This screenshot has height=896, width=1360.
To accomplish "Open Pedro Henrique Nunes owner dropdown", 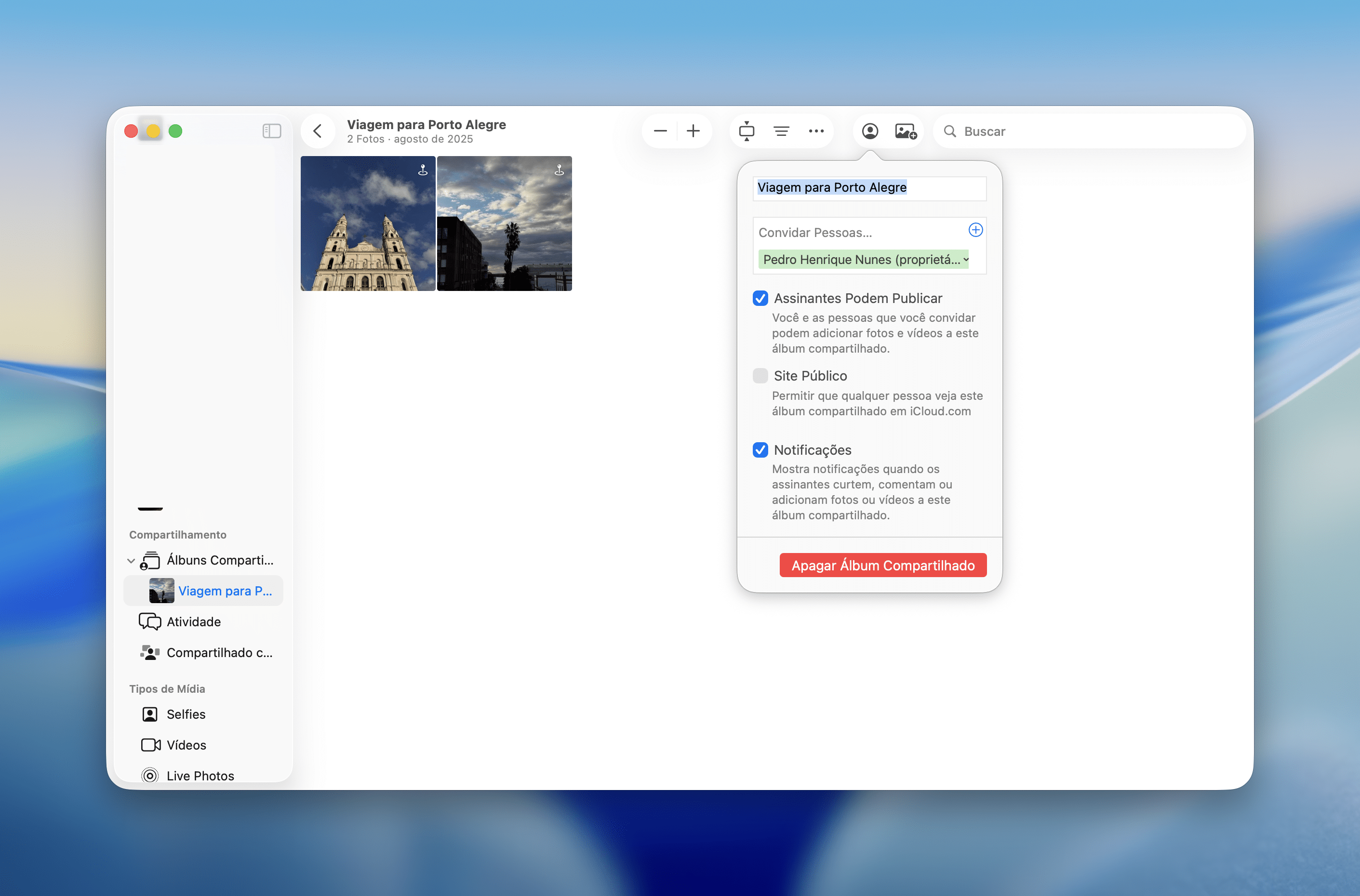I will click(x=966, y=260).
